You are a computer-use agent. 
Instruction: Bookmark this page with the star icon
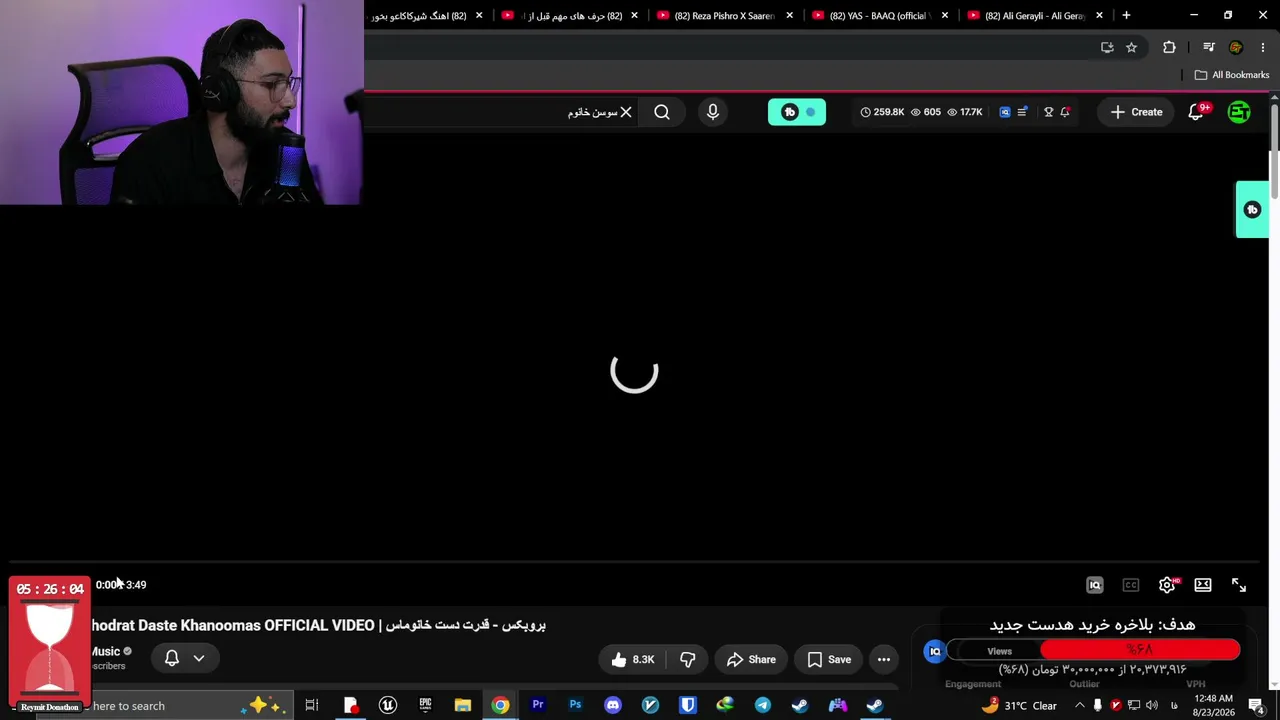coord(1131,47)
